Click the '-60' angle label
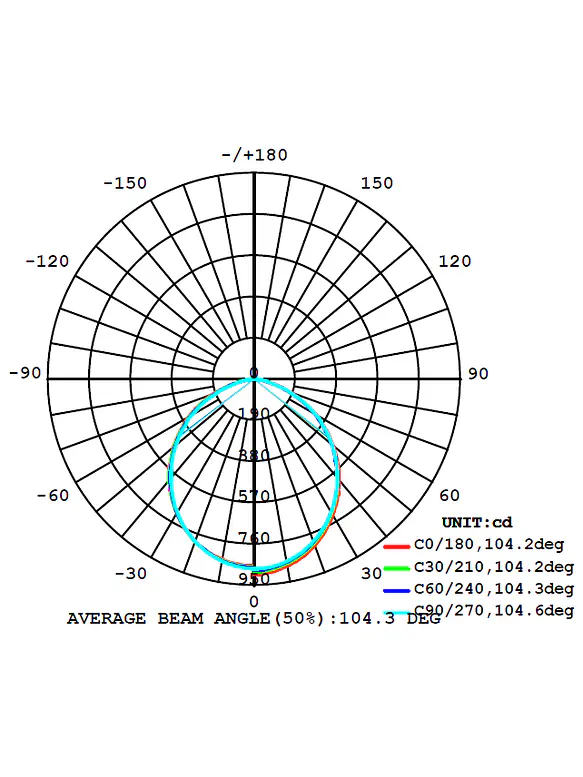The image size is (583, 777). point(53,495)
